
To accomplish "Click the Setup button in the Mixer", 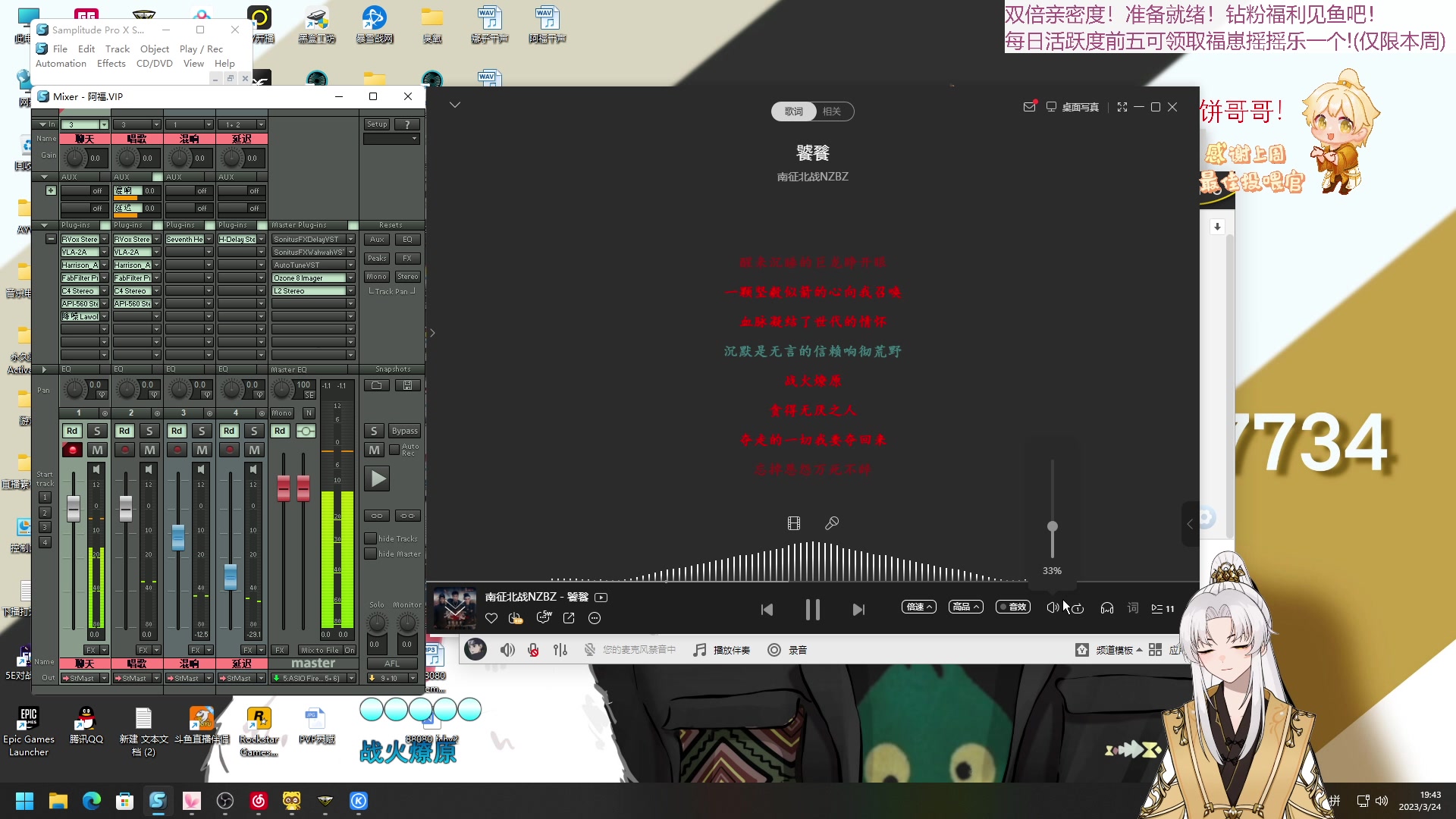I will (x=377, y=124).
